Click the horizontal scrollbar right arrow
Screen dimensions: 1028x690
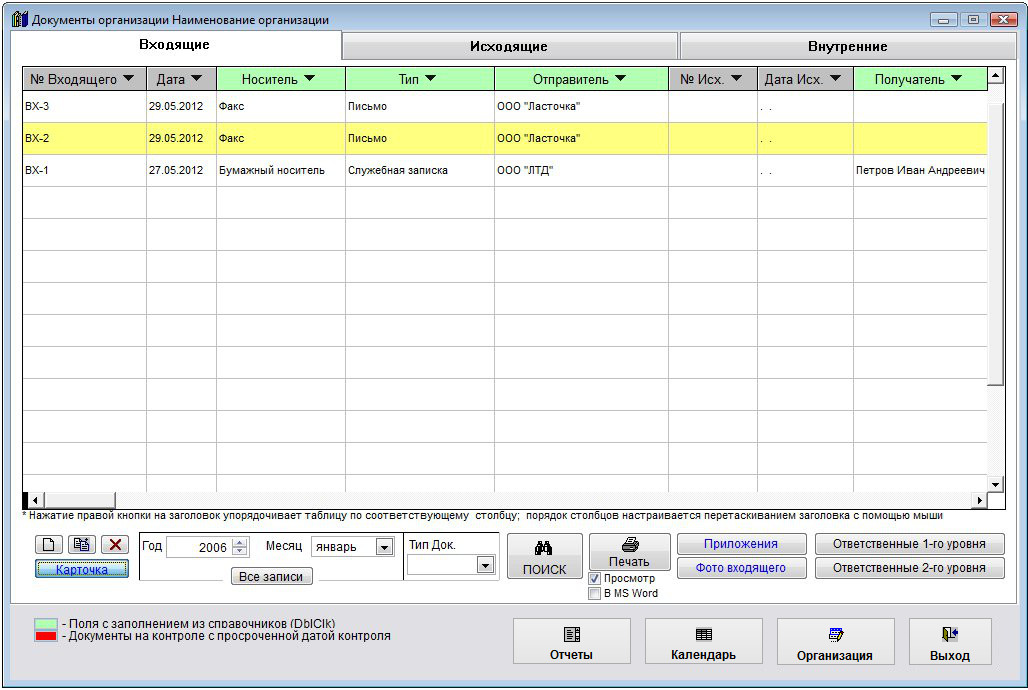tap(979, 500)
